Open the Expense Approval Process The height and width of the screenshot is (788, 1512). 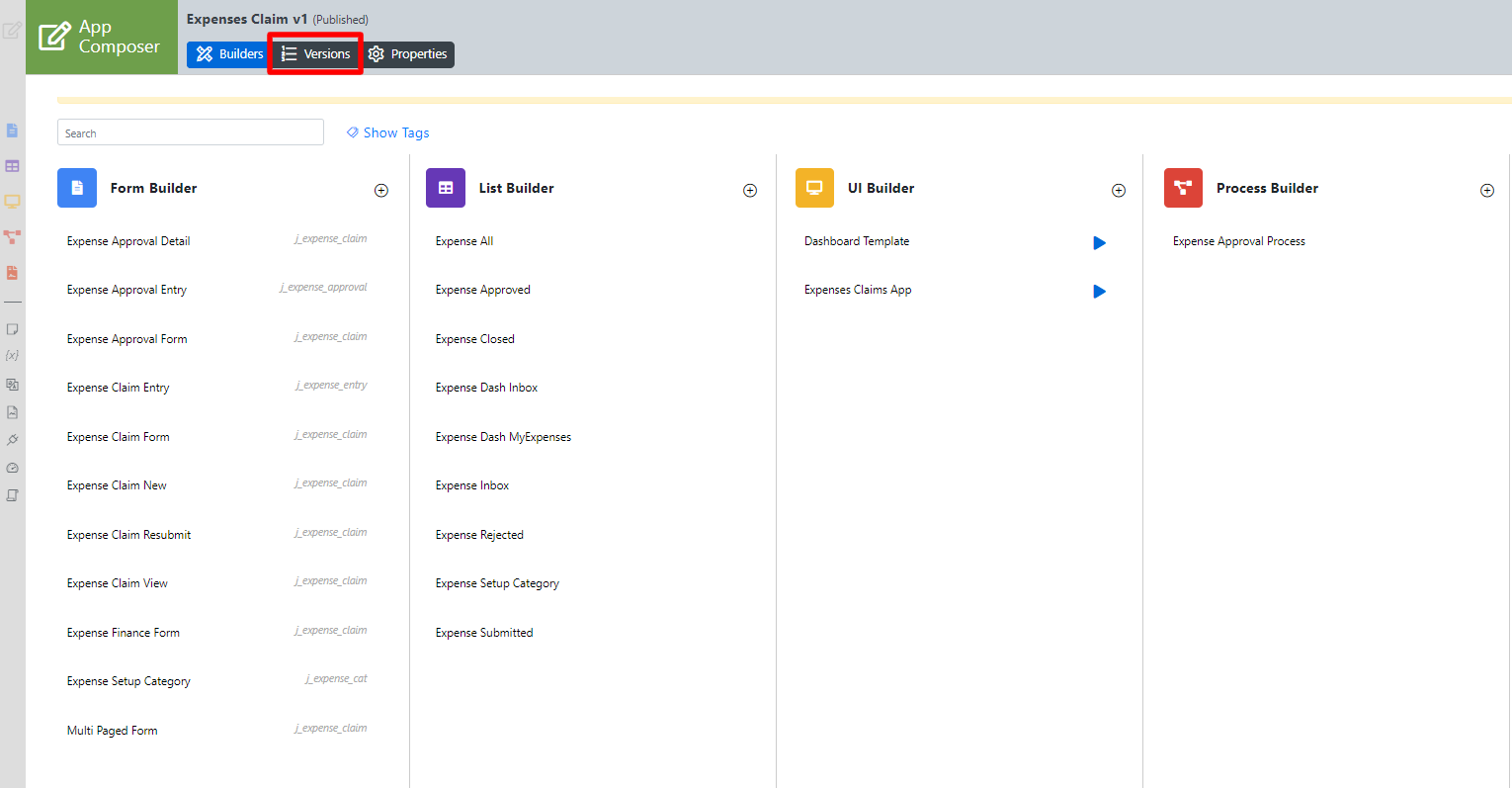(1238, 241)
